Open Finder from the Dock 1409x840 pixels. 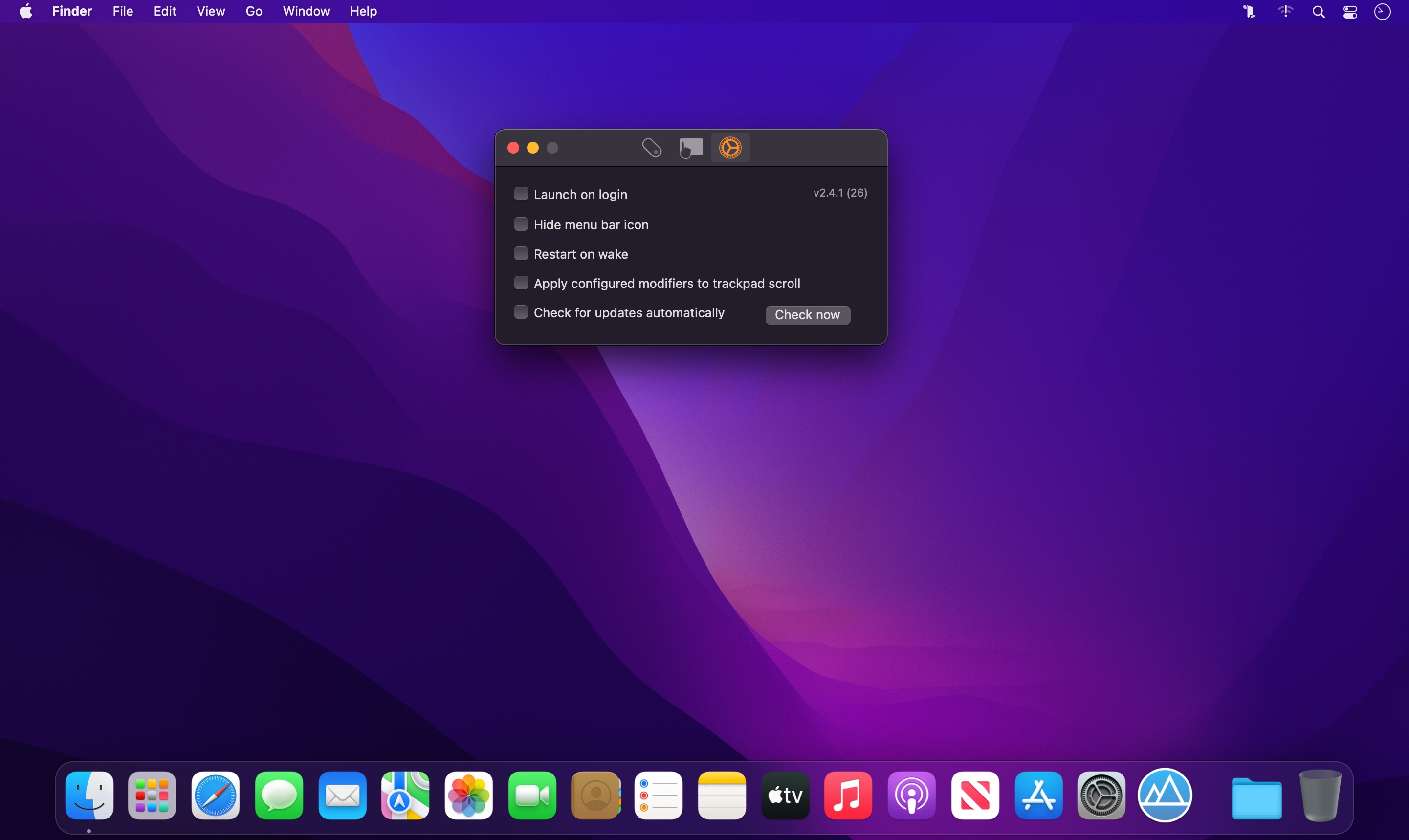[89, 796]
